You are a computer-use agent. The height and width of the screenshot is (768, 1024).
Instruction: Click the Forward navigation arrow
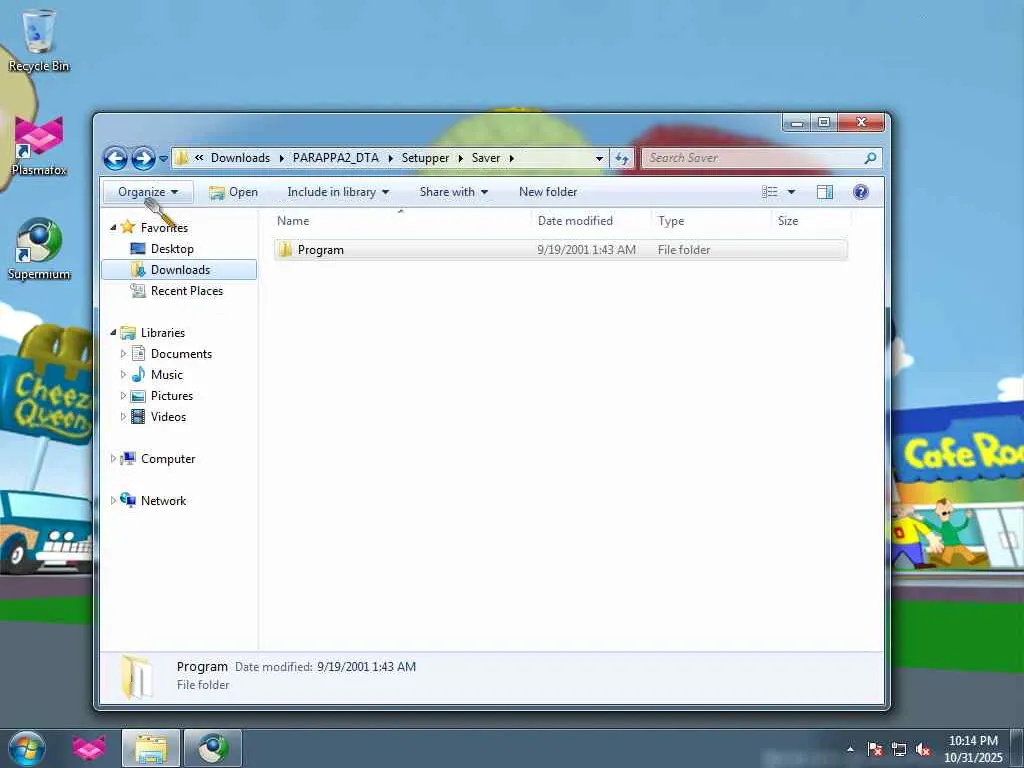143,158
